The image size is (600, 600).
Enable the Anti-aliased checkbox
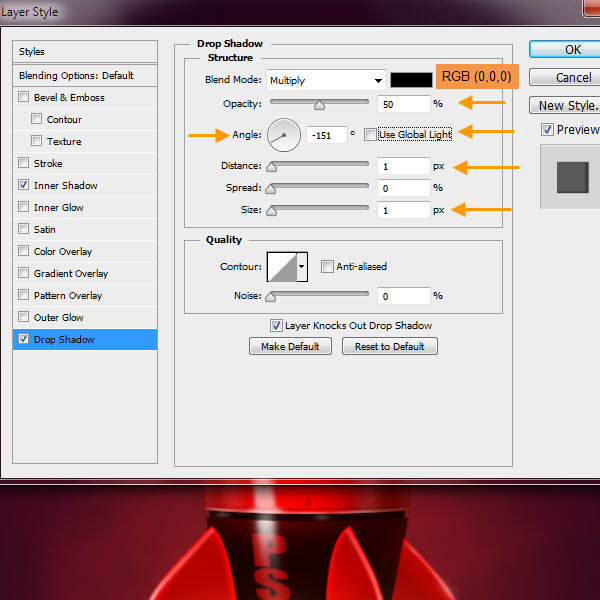(x=327, y=267)
